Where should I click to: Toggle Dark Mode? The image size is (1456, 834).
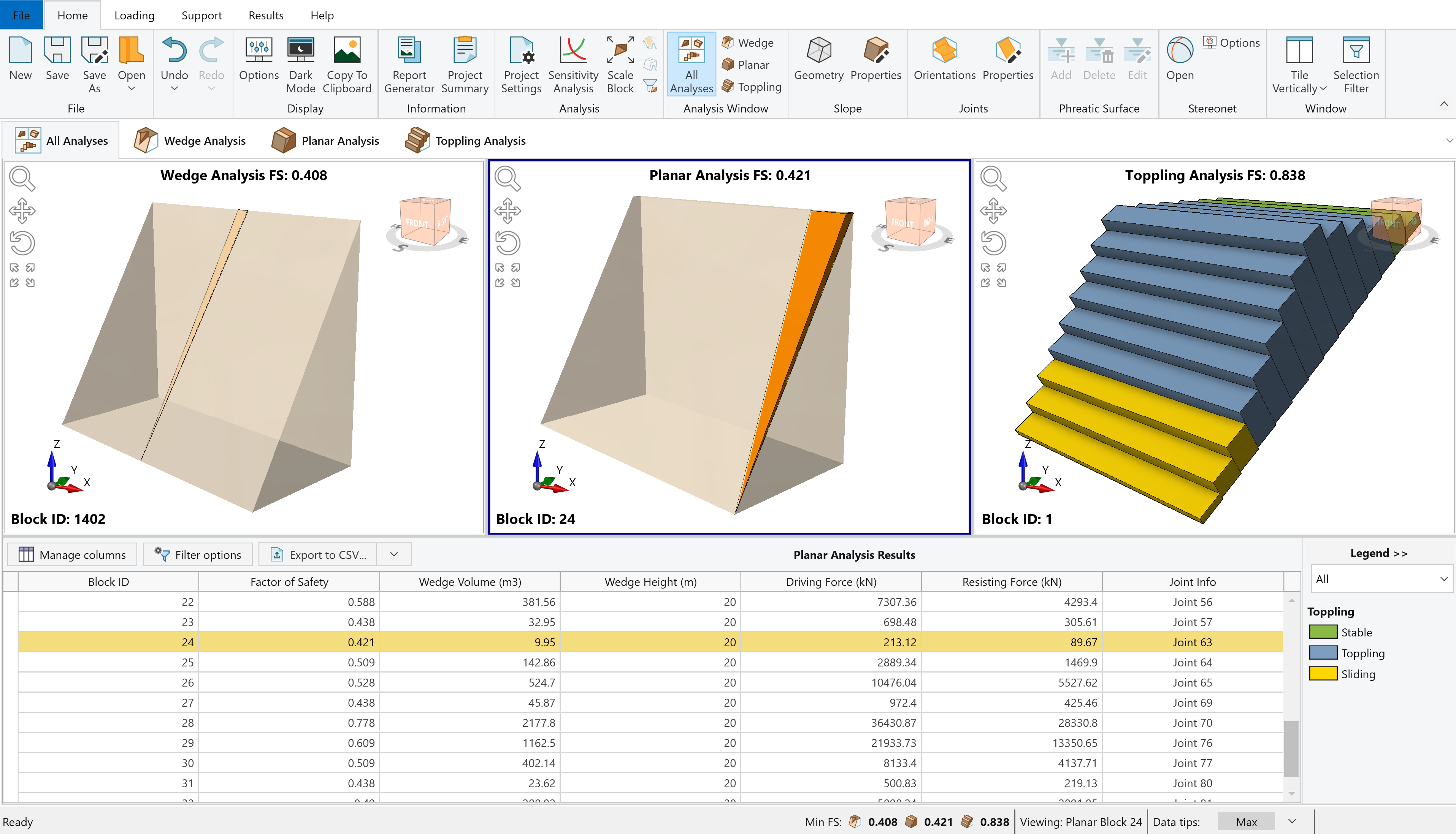click(x=301, y=65)
